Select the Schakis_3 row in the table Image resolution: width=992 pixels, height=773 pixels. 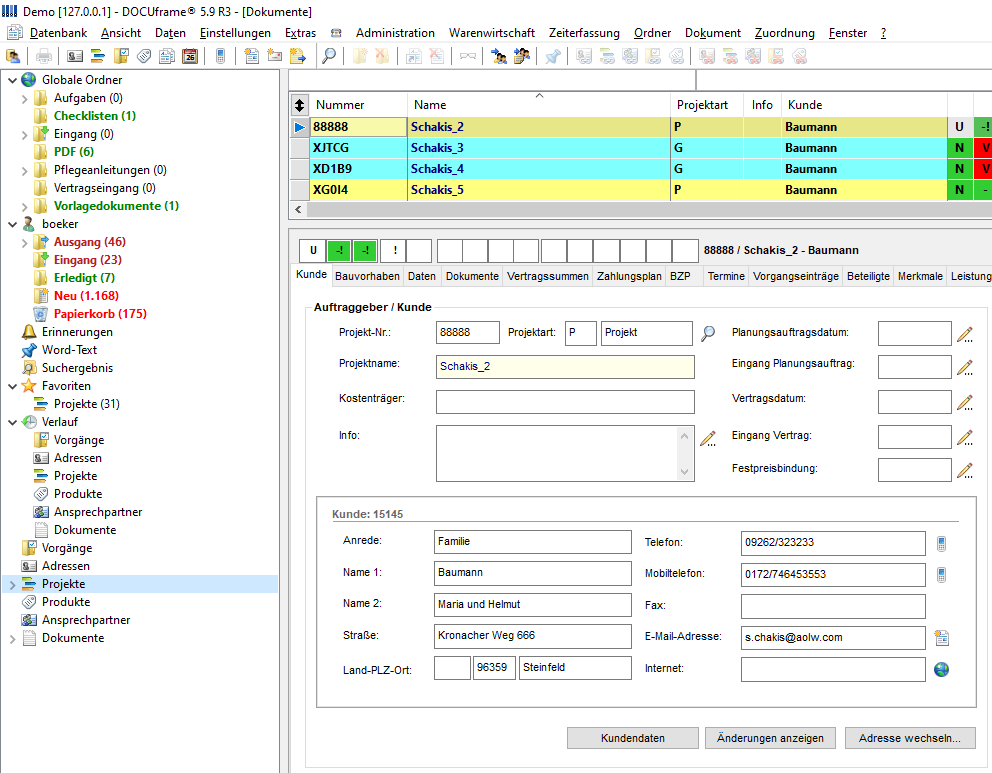tap(641, 148)
